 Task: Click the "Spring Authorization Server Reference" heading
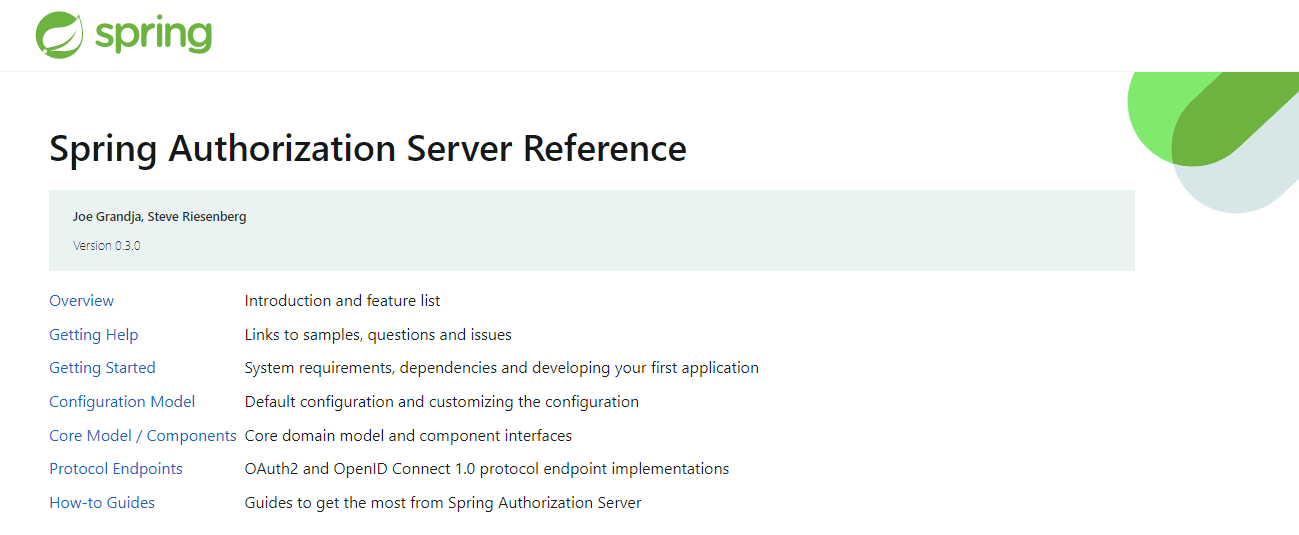click(x=368, y=149)
